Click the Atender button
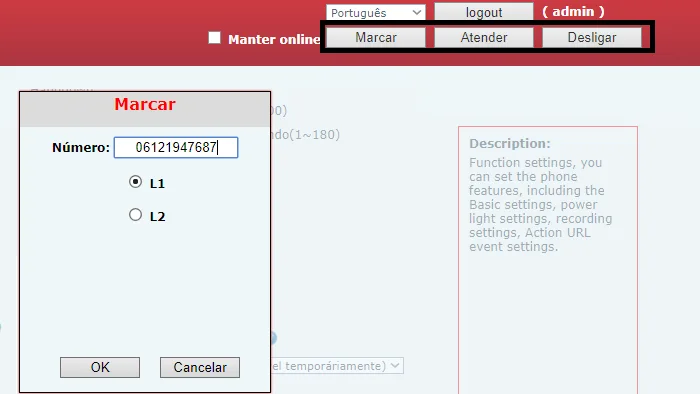Viewport: 700px width, 394px height. pos(483,37)
